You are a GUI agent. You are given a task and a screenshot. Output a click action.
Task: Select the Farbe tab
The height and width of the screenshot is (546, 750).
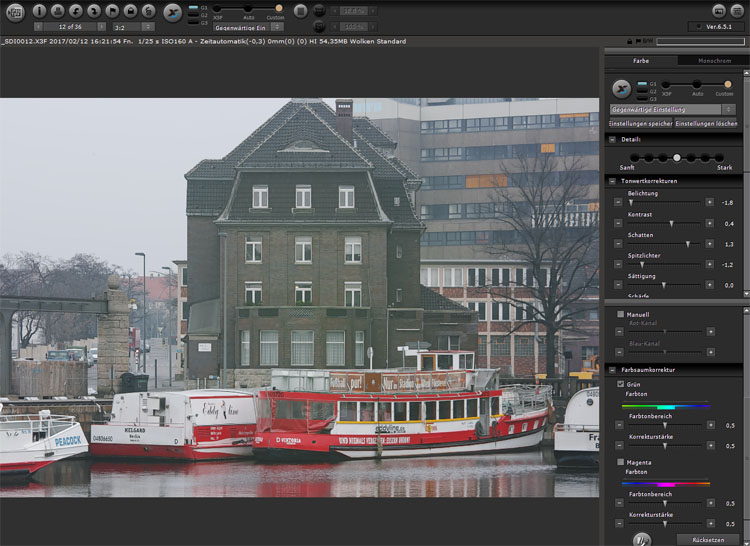pos(641,61)
